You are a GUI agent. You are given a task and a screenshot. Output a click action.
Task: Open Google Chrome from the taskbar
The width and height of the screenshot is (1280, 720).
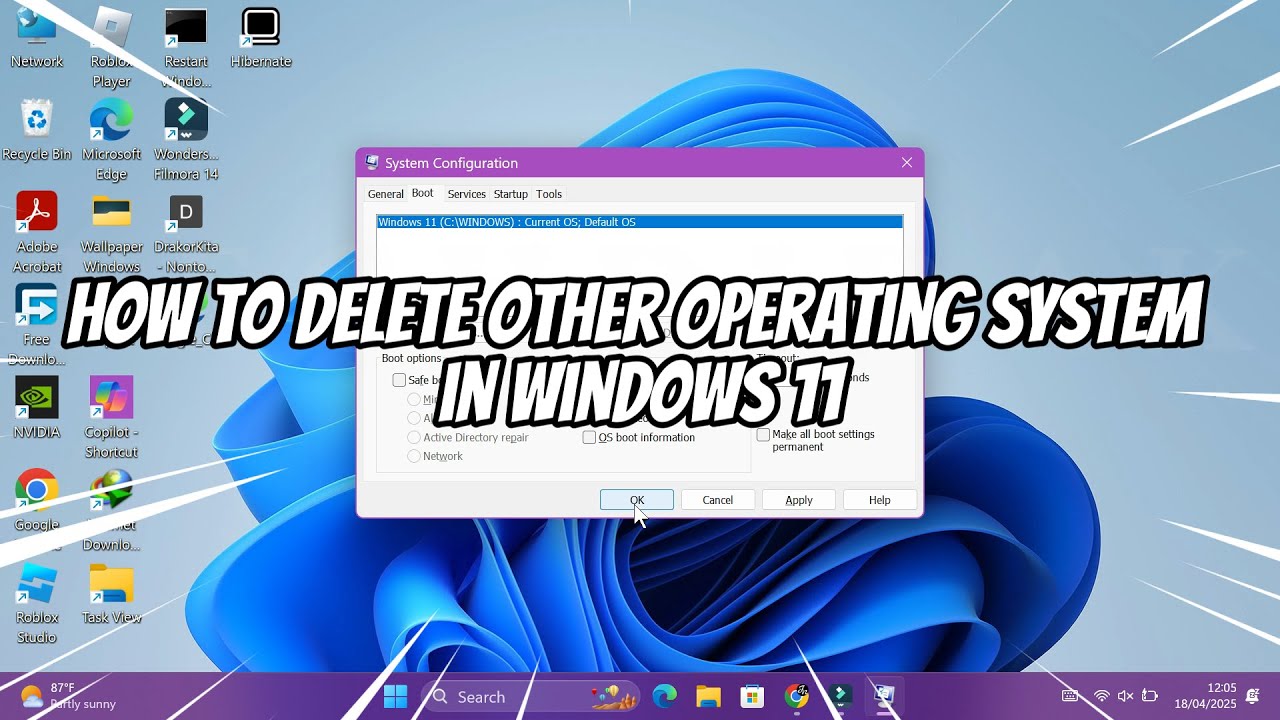[x=796, y=696]
